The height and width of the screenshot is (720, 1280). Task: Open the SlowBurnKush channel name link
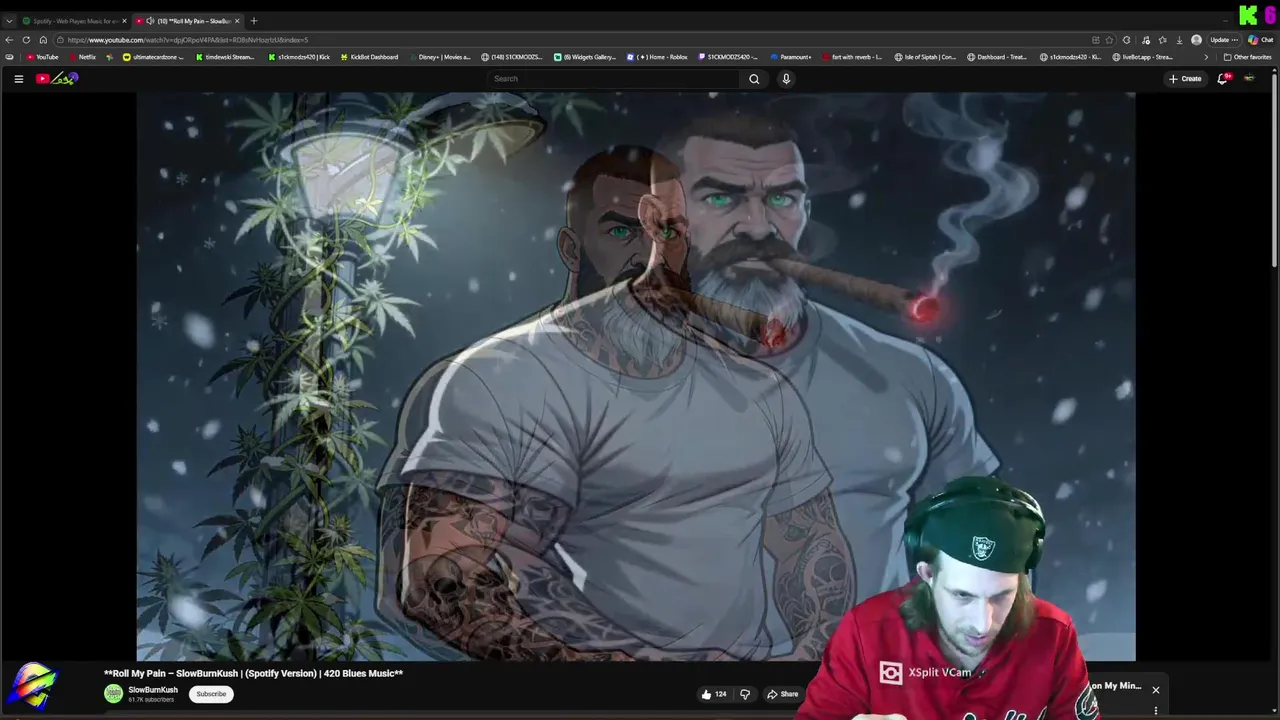(153, 689)
